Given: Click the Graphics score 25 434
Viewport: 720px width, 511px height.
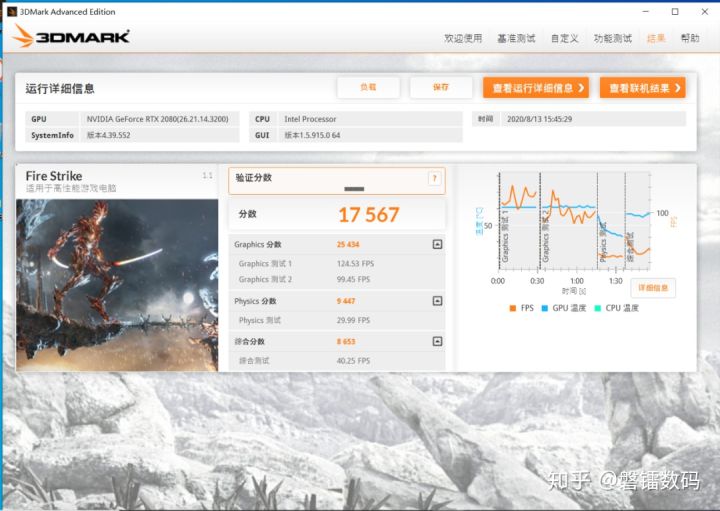Looking at the screenshot, I should pyautogui.click(x=348, y=244).
